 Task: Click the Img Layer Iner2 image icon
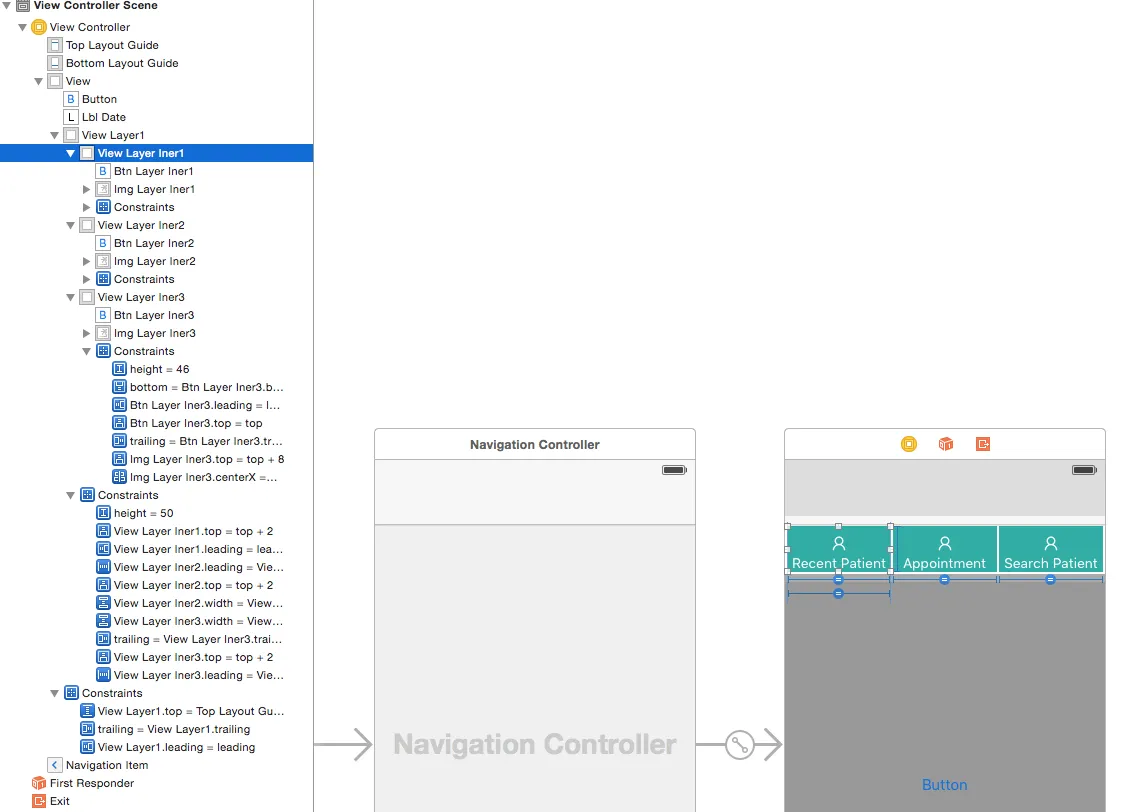click(x=103, y=261)
